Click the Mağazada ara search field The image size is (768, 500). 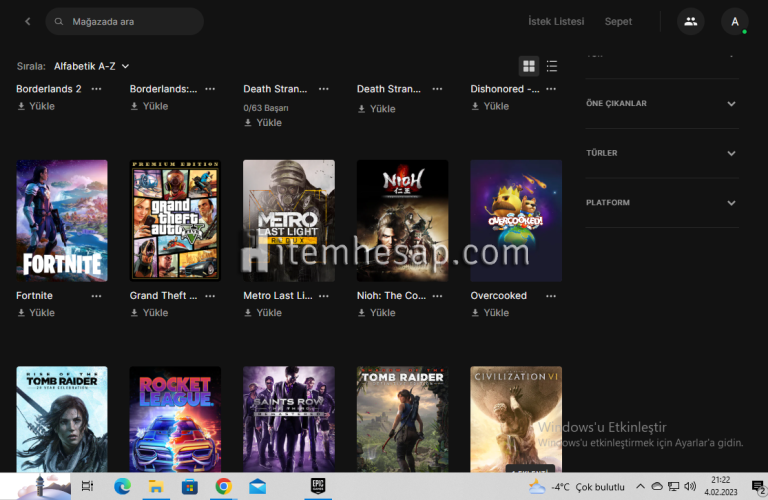tap(130, 22)
